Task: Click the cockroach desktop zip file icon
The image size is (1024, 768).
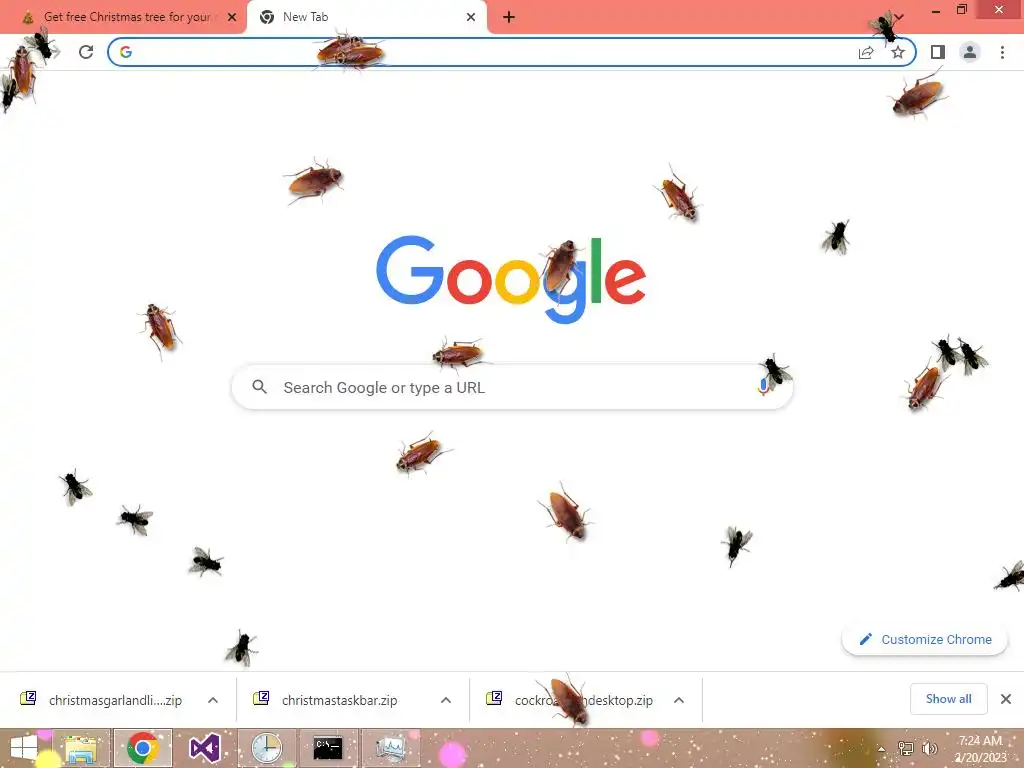Action: (x=494, y=699)
